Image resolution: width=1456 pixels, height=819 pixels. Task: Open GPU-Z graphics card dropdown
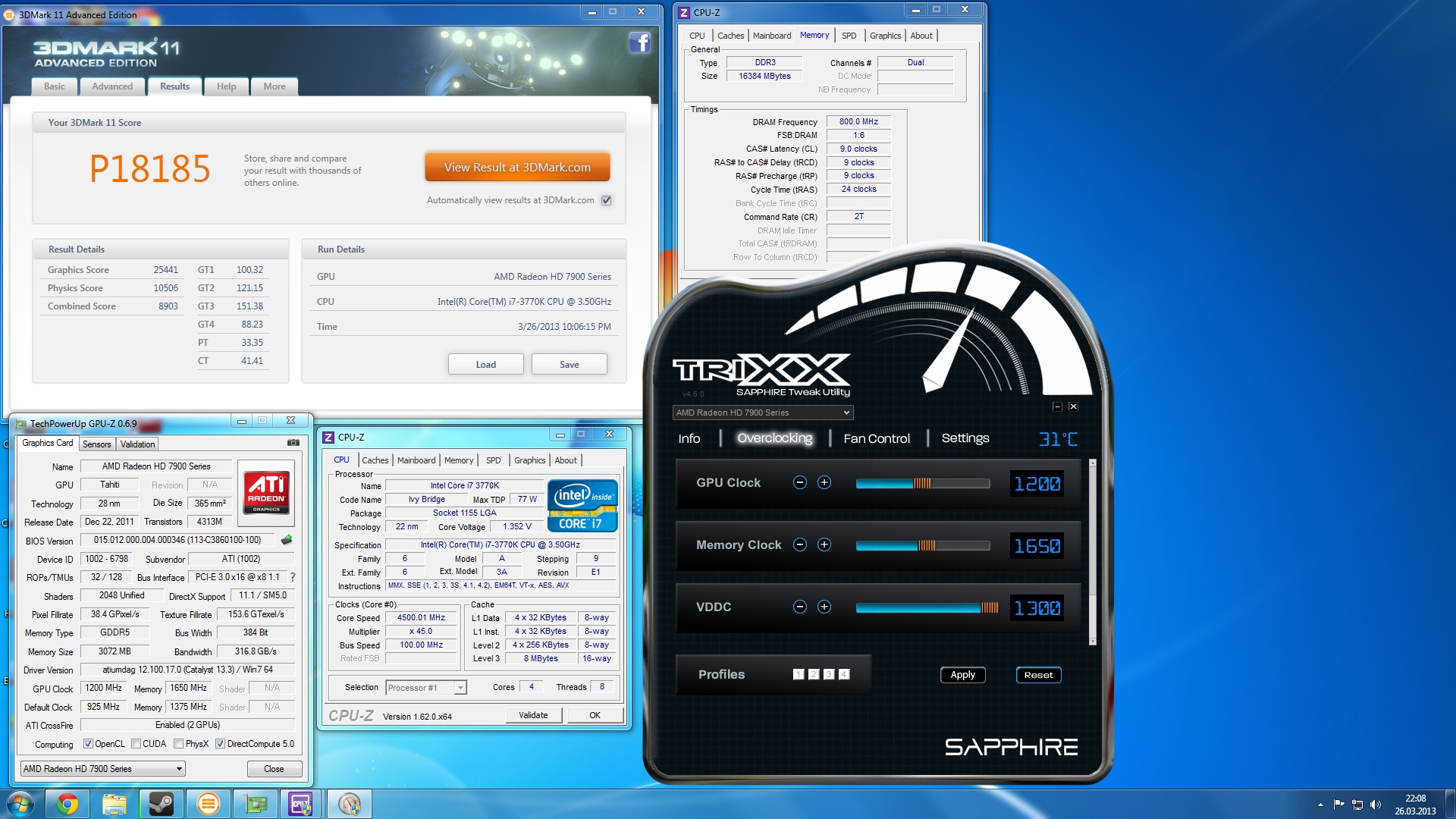click(102, 769)
